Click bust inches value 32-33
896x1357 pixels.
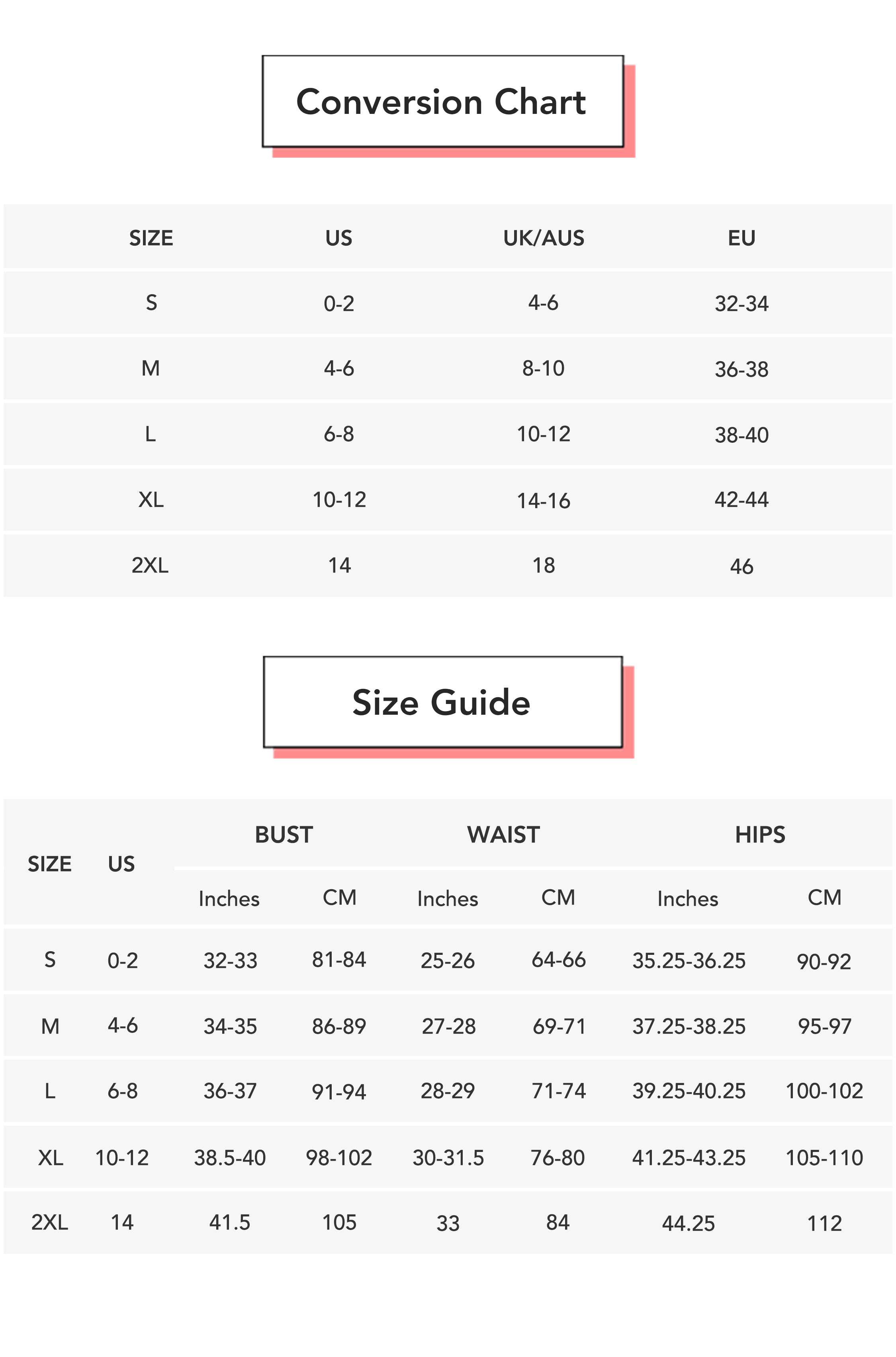(x=230, y=960)
